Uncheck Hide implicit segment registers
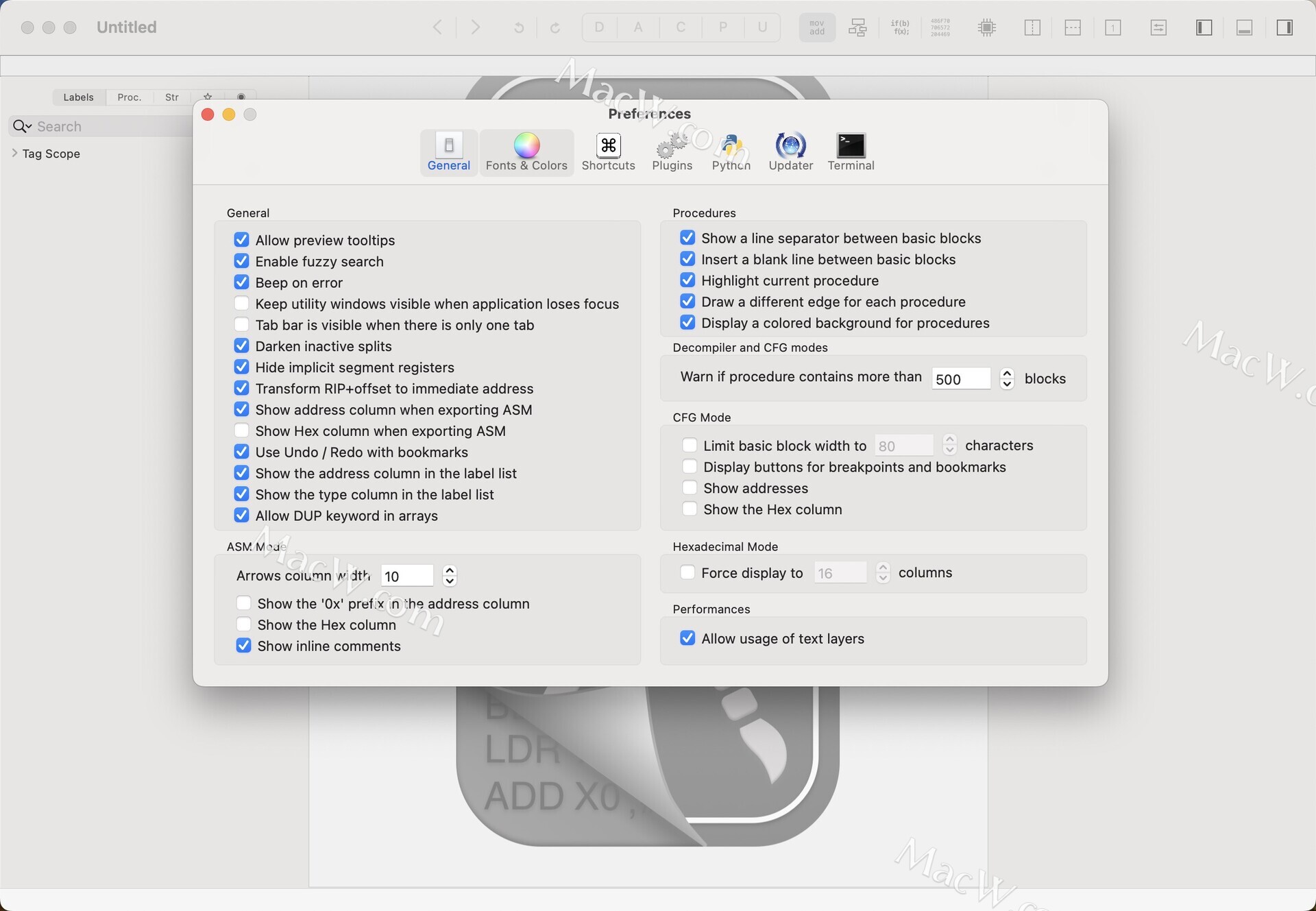The image size is (1316, 911). click(241, 367)
